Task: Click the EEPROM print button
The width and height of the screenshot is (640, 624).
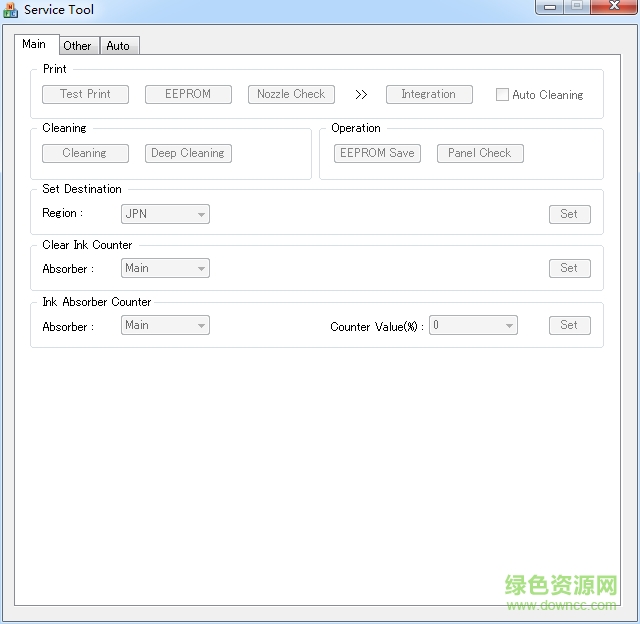Action: click(188, 94)
